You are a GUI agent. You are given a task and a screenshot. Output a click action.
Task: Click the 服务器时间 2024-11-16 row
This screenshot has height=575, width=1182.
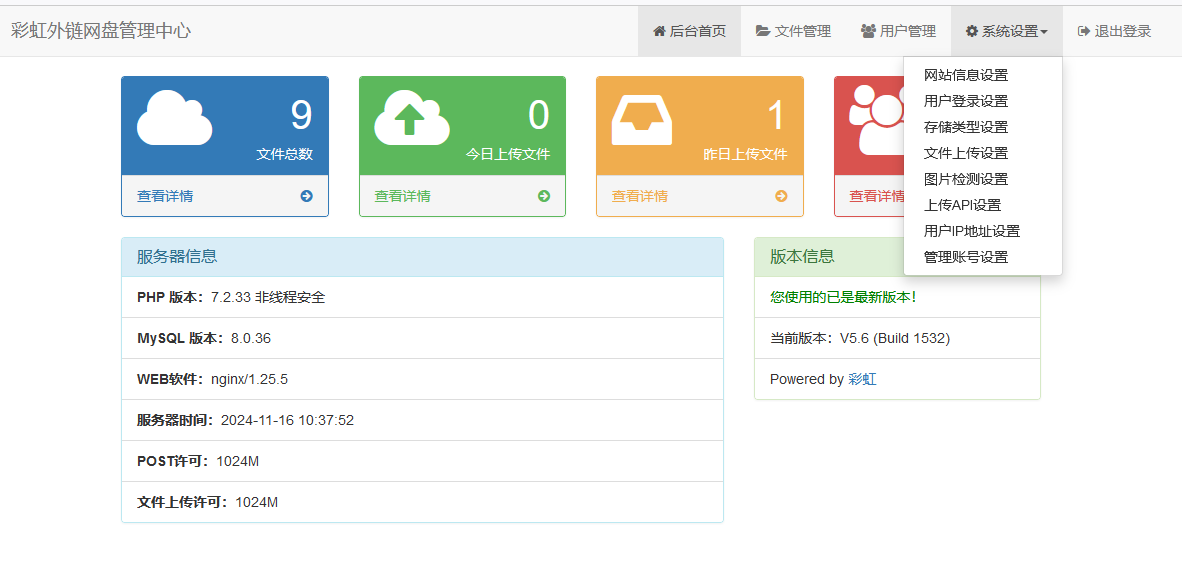click(x=422, y=420)
